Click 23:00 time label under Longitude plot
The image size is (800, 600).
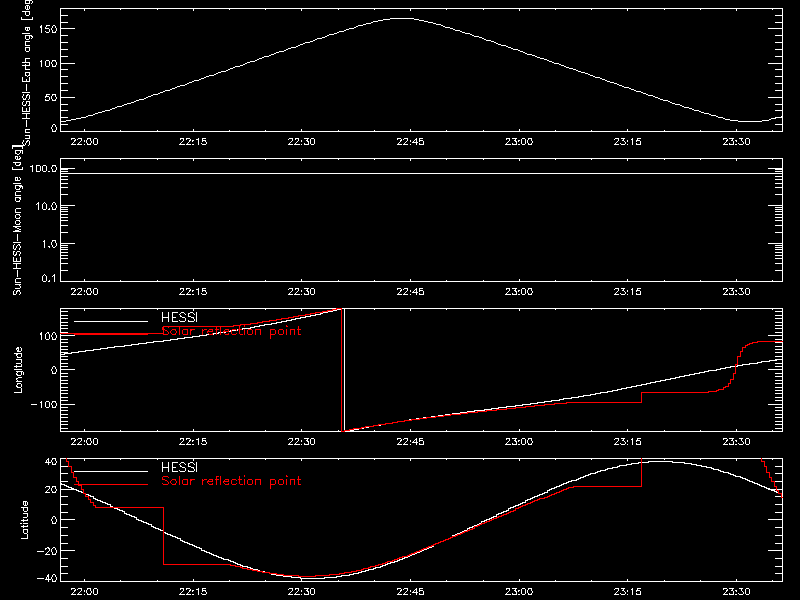coord(519,441)
